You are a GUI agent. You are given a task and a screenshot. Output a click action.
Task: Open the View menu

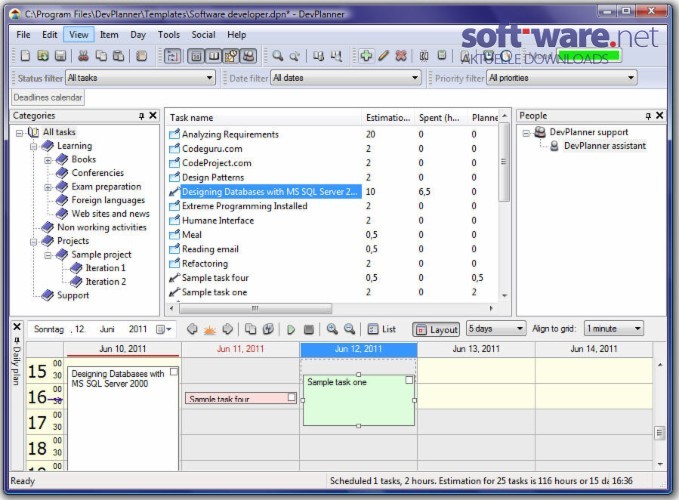(78, 35)
